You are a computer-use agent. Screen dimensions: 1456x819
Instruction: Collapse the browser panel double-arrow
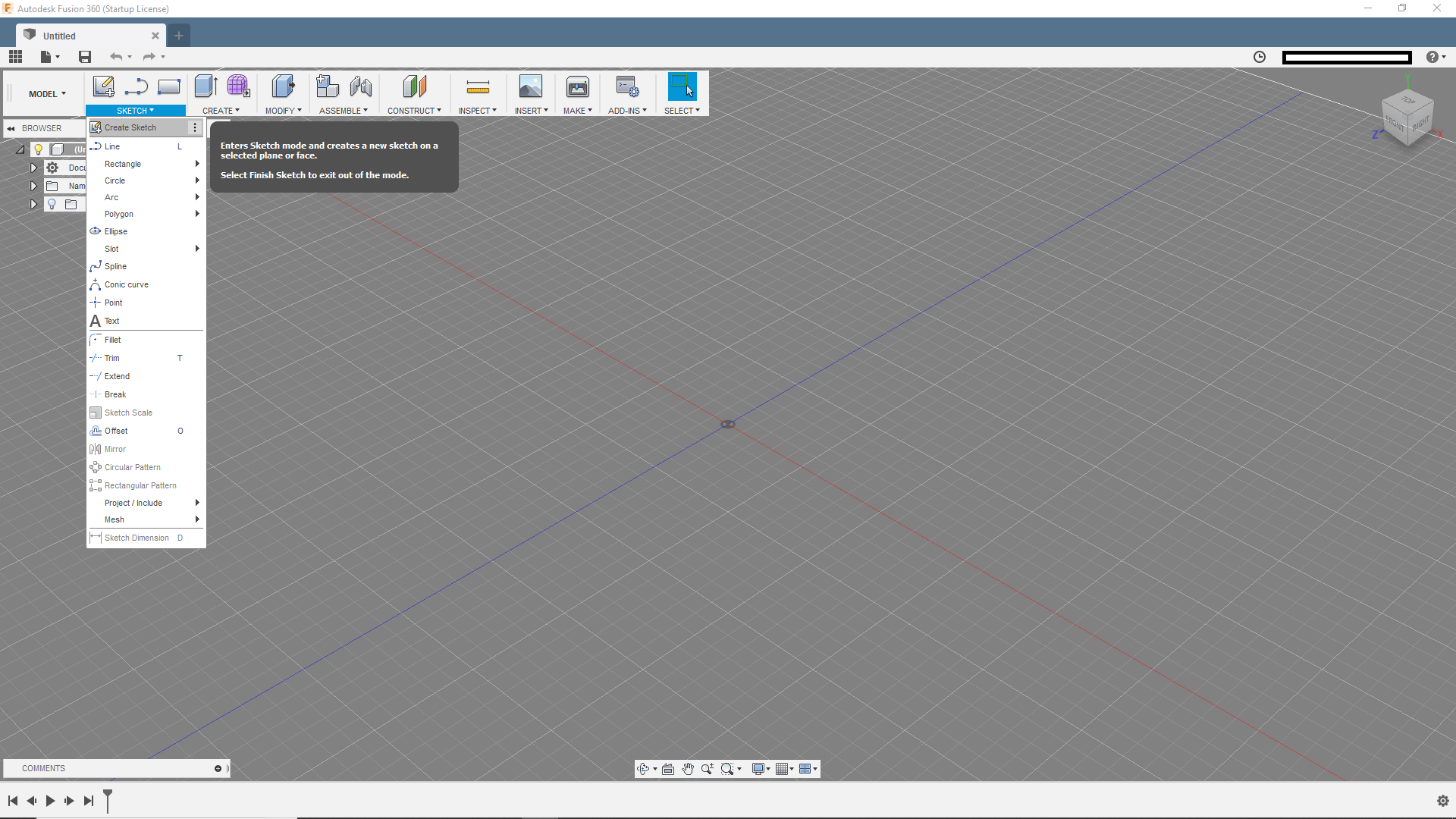11,128
